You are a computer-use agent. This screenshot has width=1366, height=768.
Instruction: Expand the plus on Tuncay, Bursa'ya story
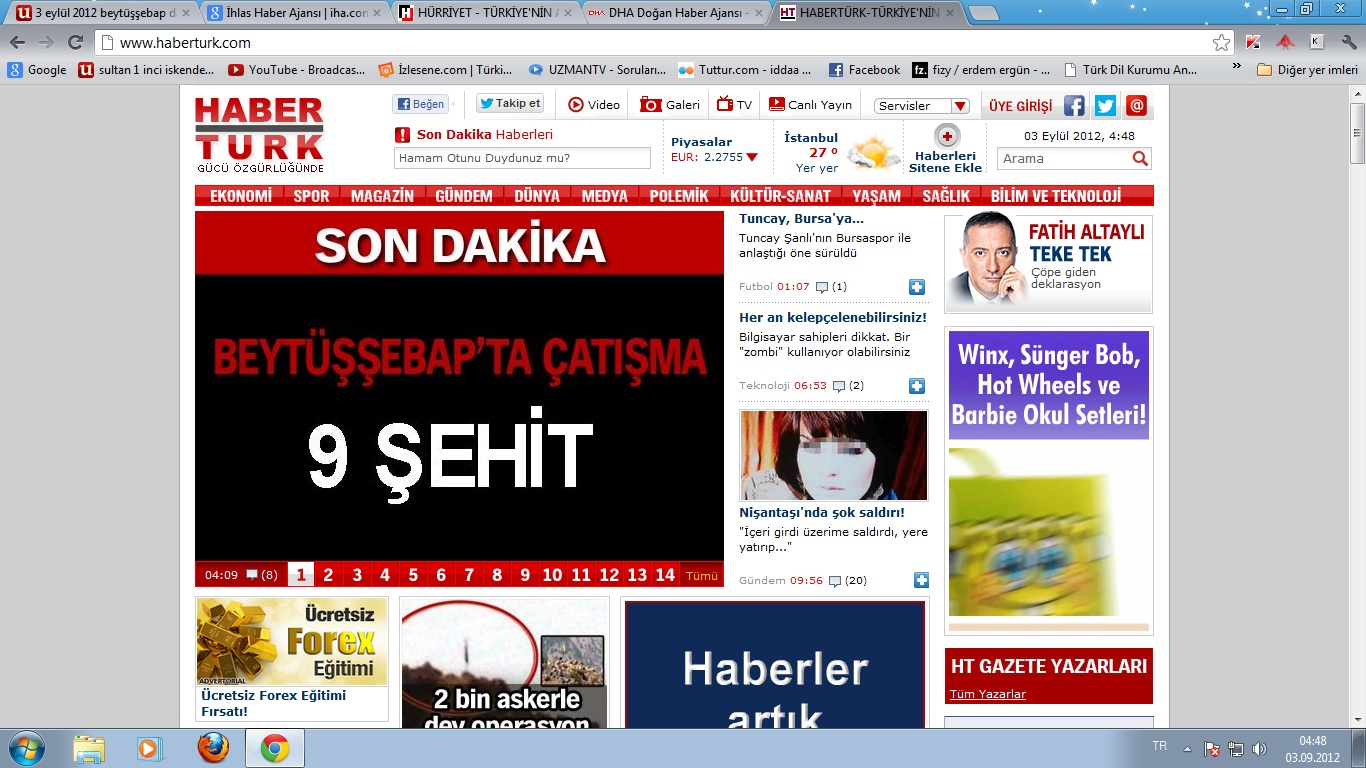coord(917,287)
